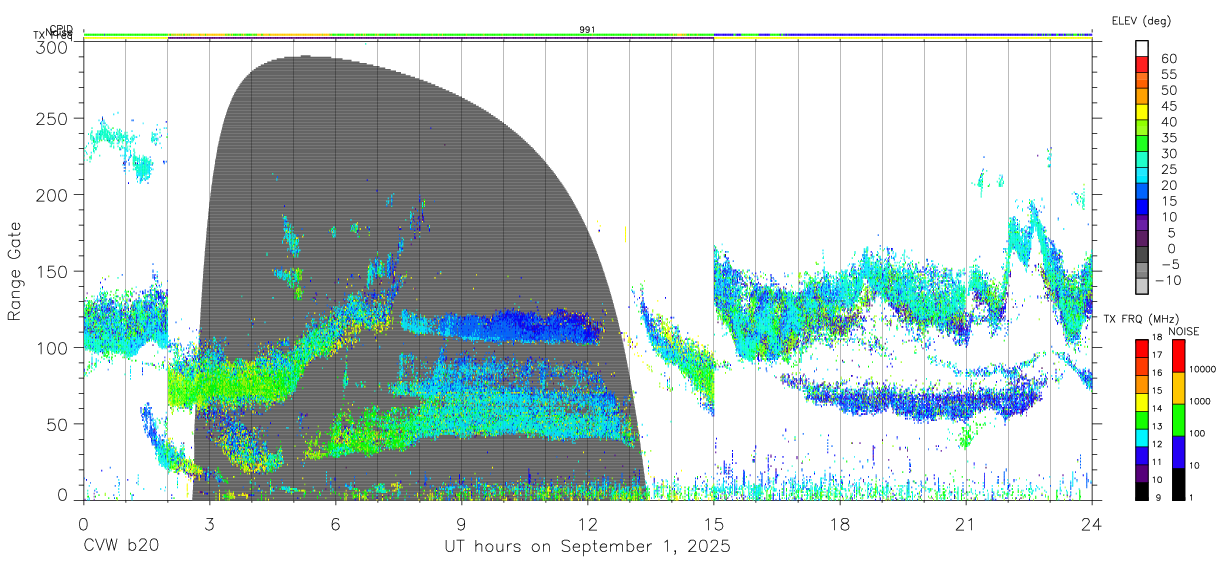Click the TX FRQ legend label '18'
The width and height of the screenshot is (1228, 567).
pyautogui.click(x=1157, y=337)
